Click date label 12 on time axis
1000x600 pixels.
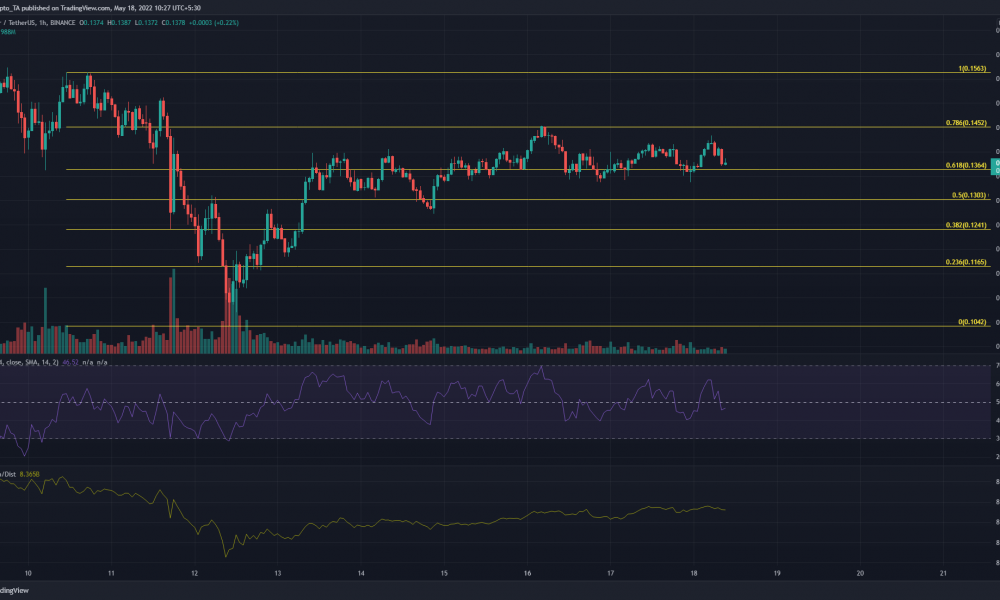[x=195, y=573]
